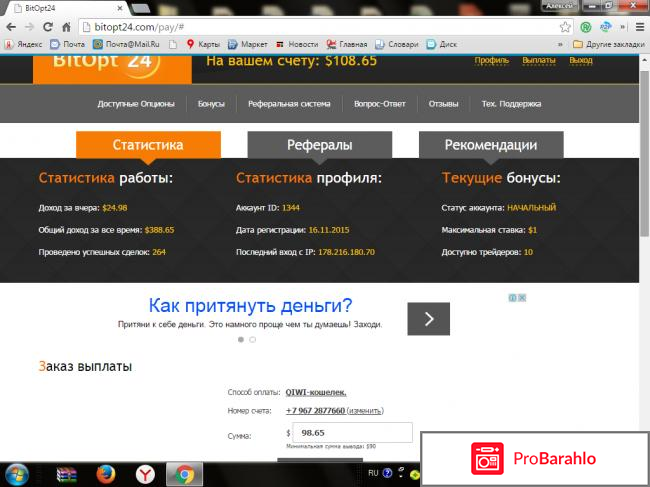This screenshot has height=487, width=650.
Task: Click the RU language indicator
Action: pyautogui.click(x=373, y=473)
